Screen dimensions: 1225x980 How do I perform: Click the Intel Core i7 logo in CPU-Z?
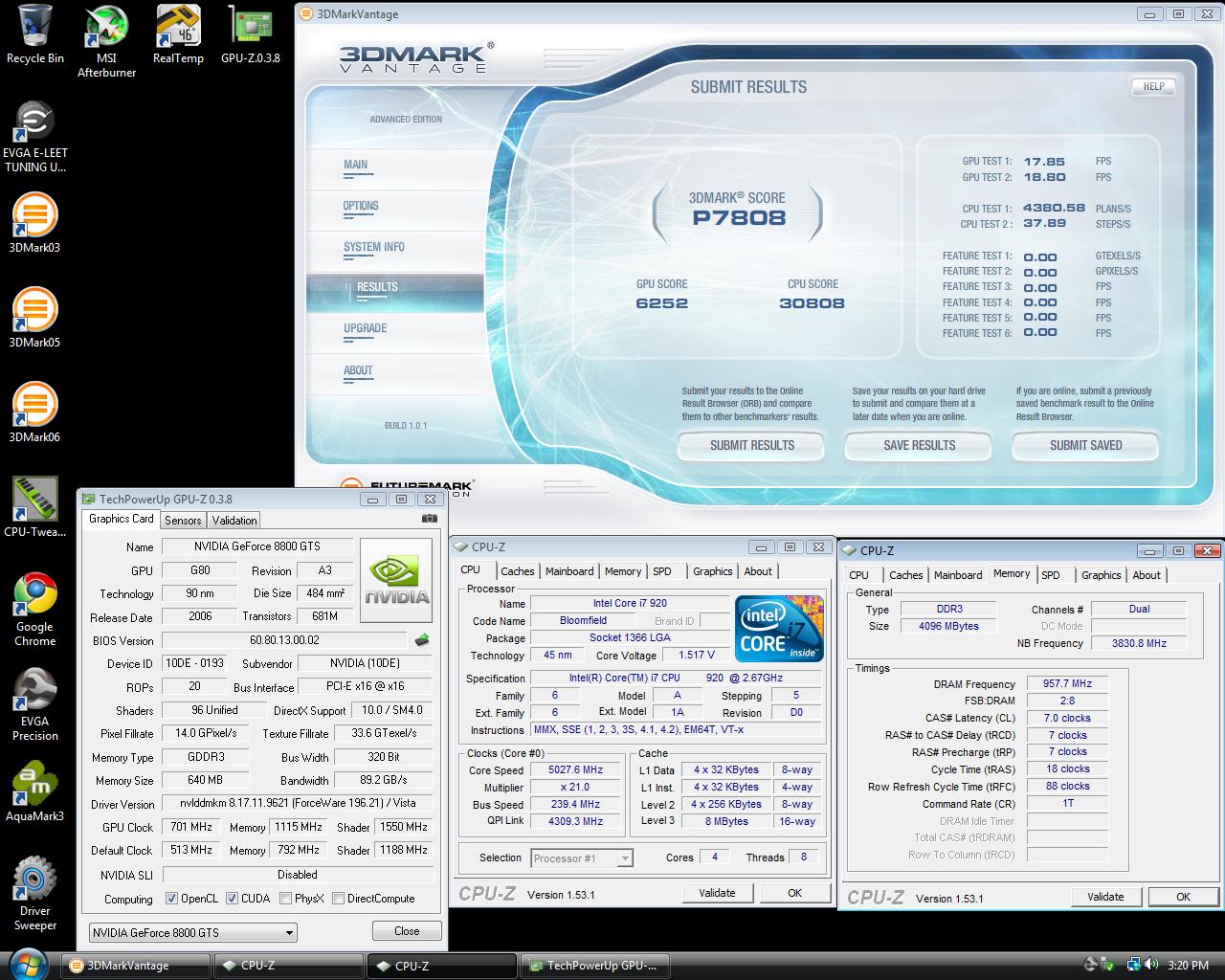pyautogui.click(x=779, y=627)
